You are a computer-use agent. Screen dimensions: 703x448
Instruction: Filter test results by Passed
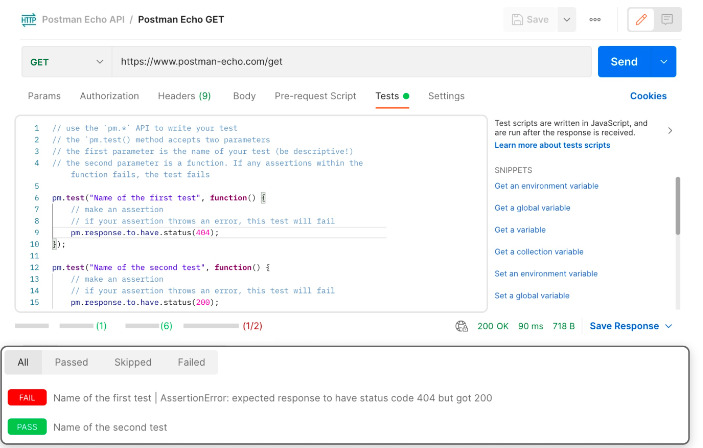[71, 362]
